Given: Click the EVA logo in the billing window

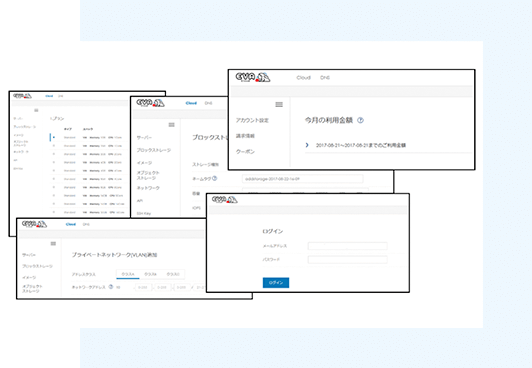Looking at the screenshot, I should tap(253, 77).
